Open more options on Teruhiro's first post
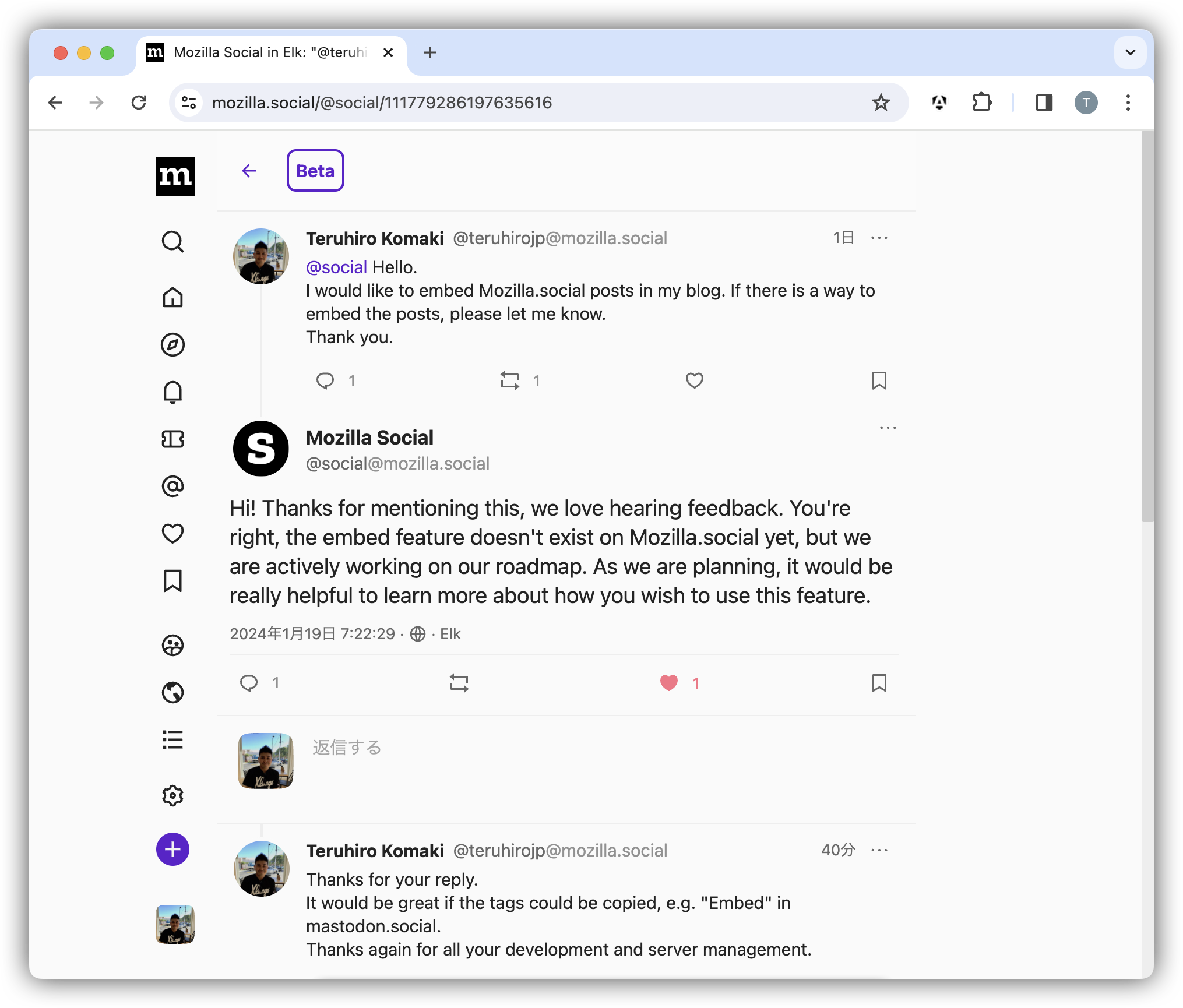 880,238
